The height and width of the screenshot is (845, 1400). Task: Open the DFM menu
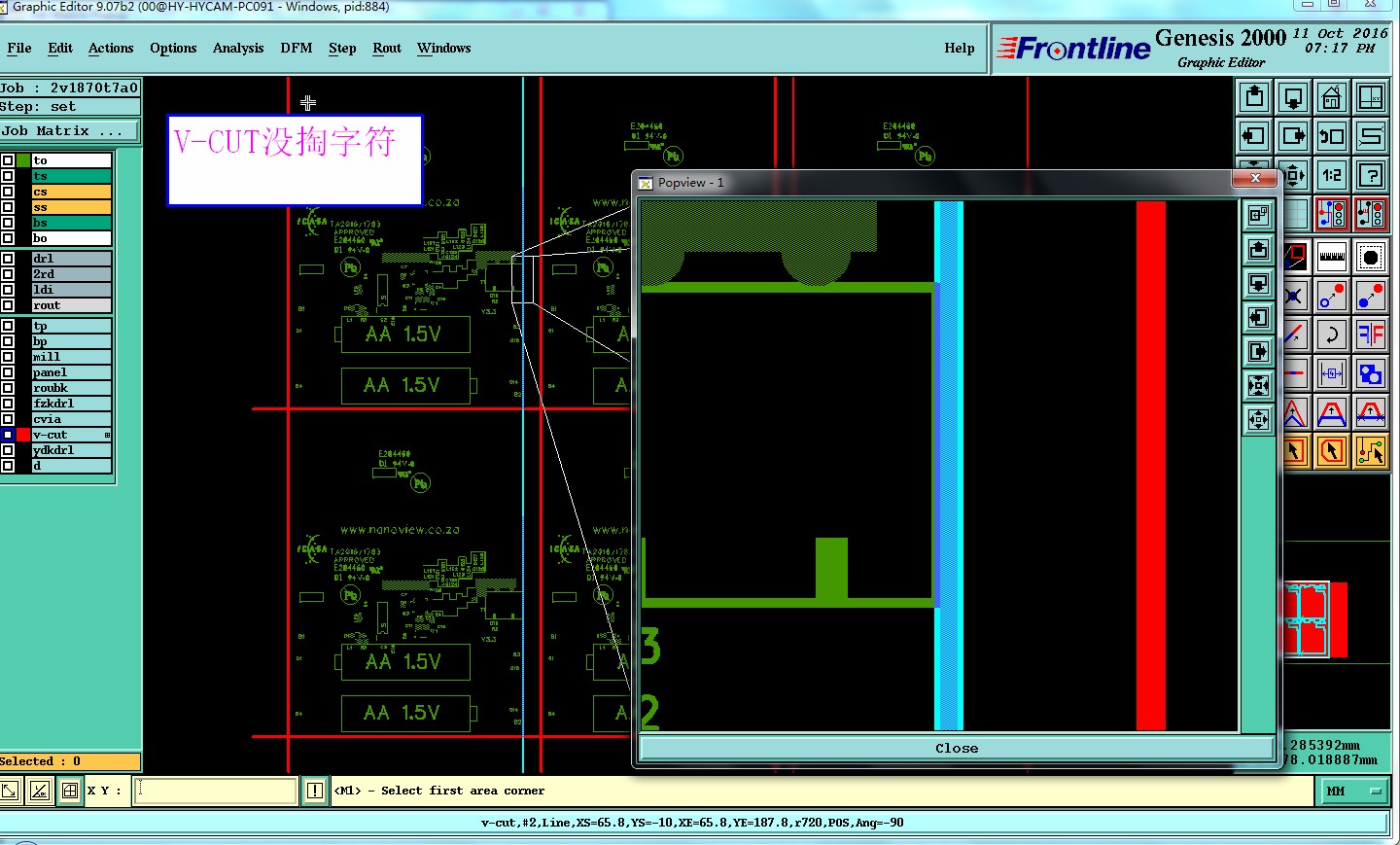[x=297, y=48]
